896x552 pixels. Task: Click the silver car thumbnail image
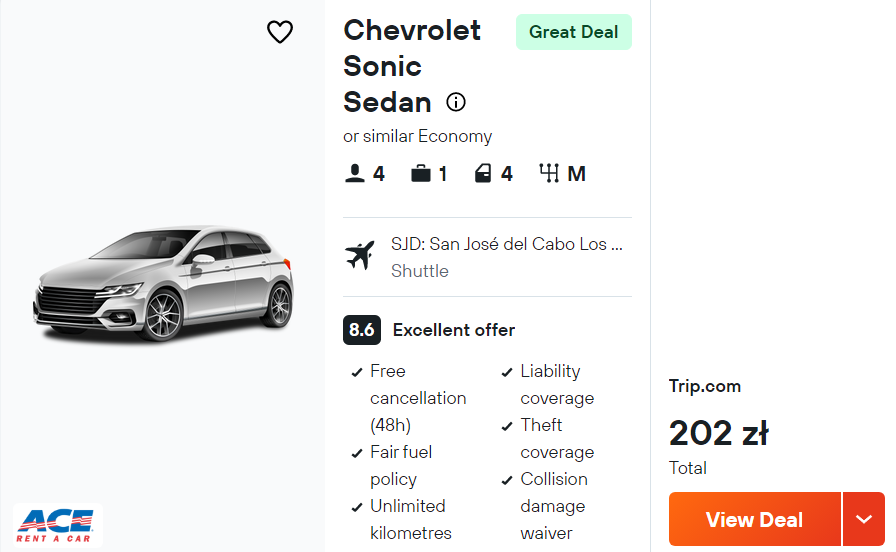tap(163, 282)
